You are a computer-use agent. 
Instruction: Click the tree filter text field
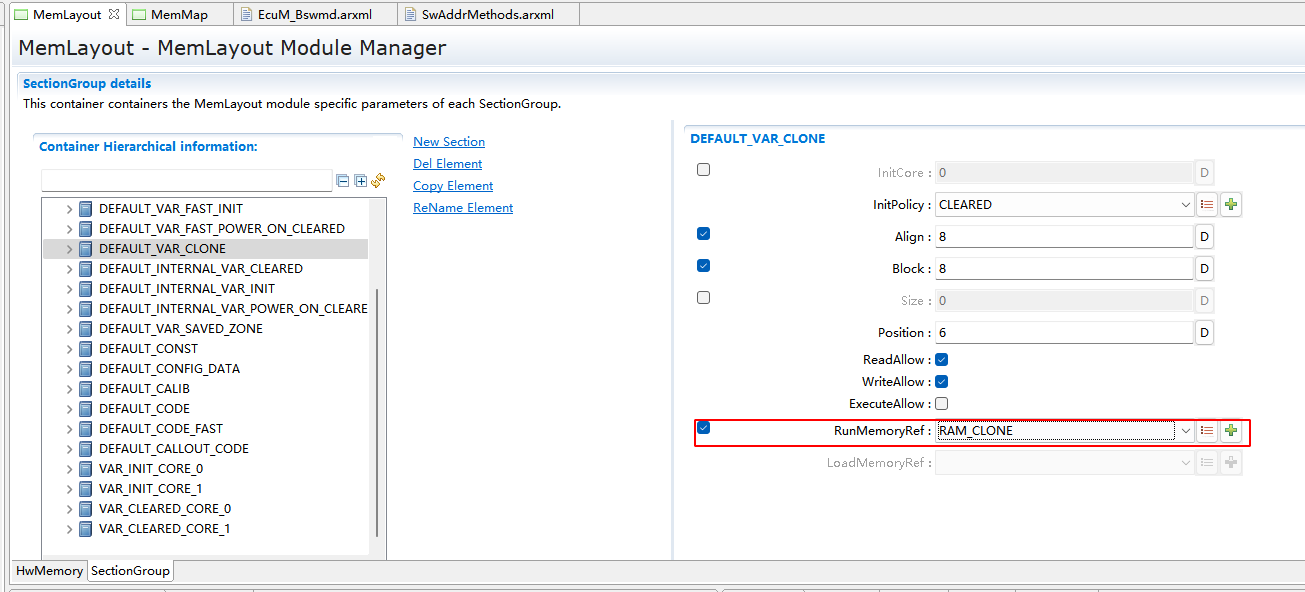[186, 181]
